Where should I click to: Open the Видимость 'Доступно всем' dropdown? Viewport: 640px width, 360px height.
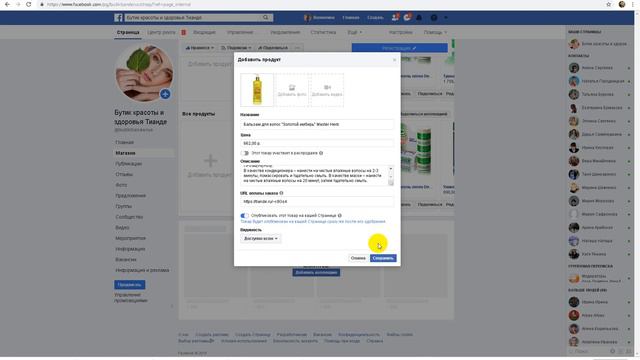coord(260,238)
